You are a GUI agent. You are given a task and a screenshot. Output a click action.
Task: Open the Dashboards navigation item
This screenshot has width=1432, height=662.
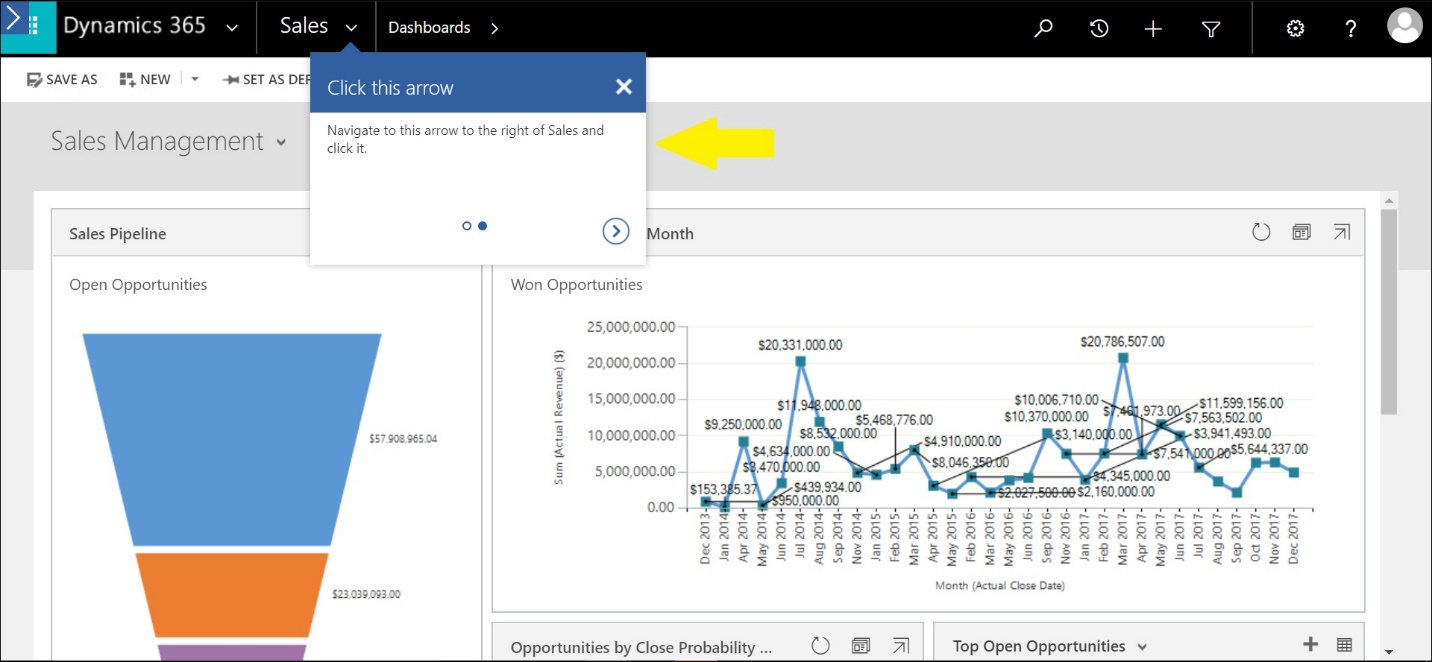click(x=429, y=28)
